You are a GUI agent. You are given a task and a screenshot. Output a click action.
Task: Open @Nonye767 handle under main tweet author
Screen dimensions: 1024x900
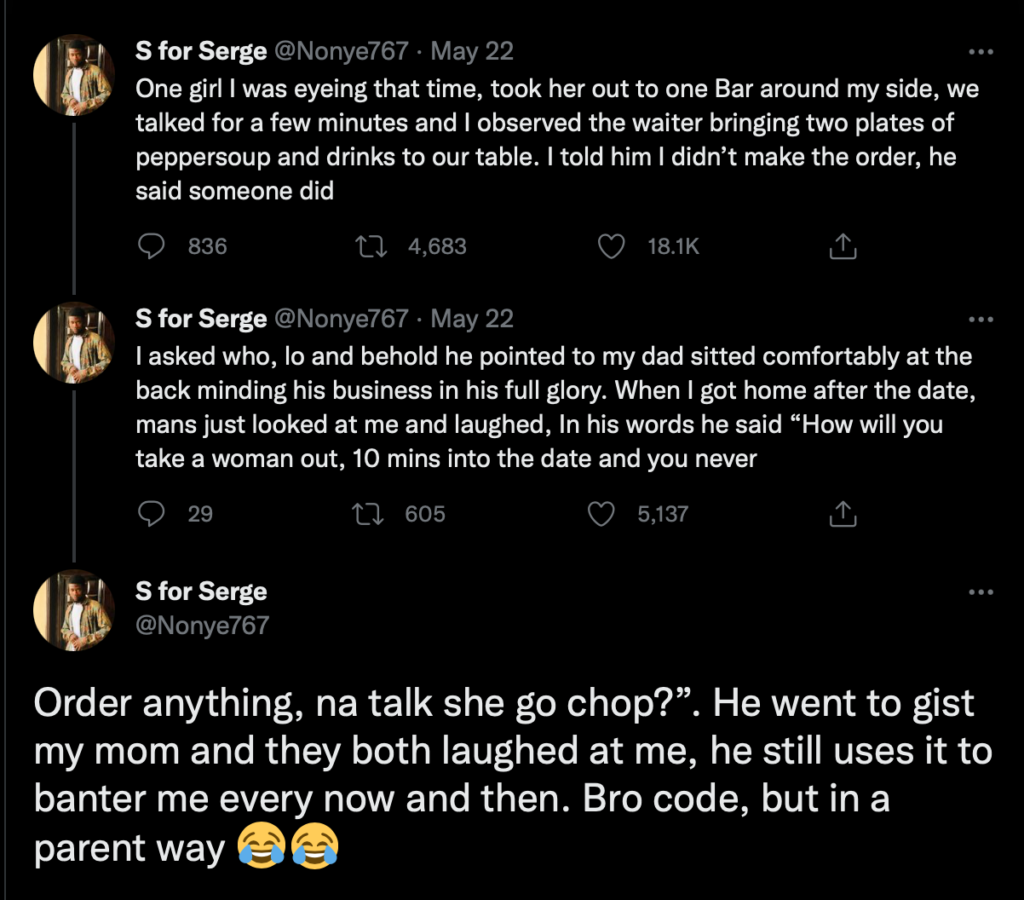pos(202,625)
